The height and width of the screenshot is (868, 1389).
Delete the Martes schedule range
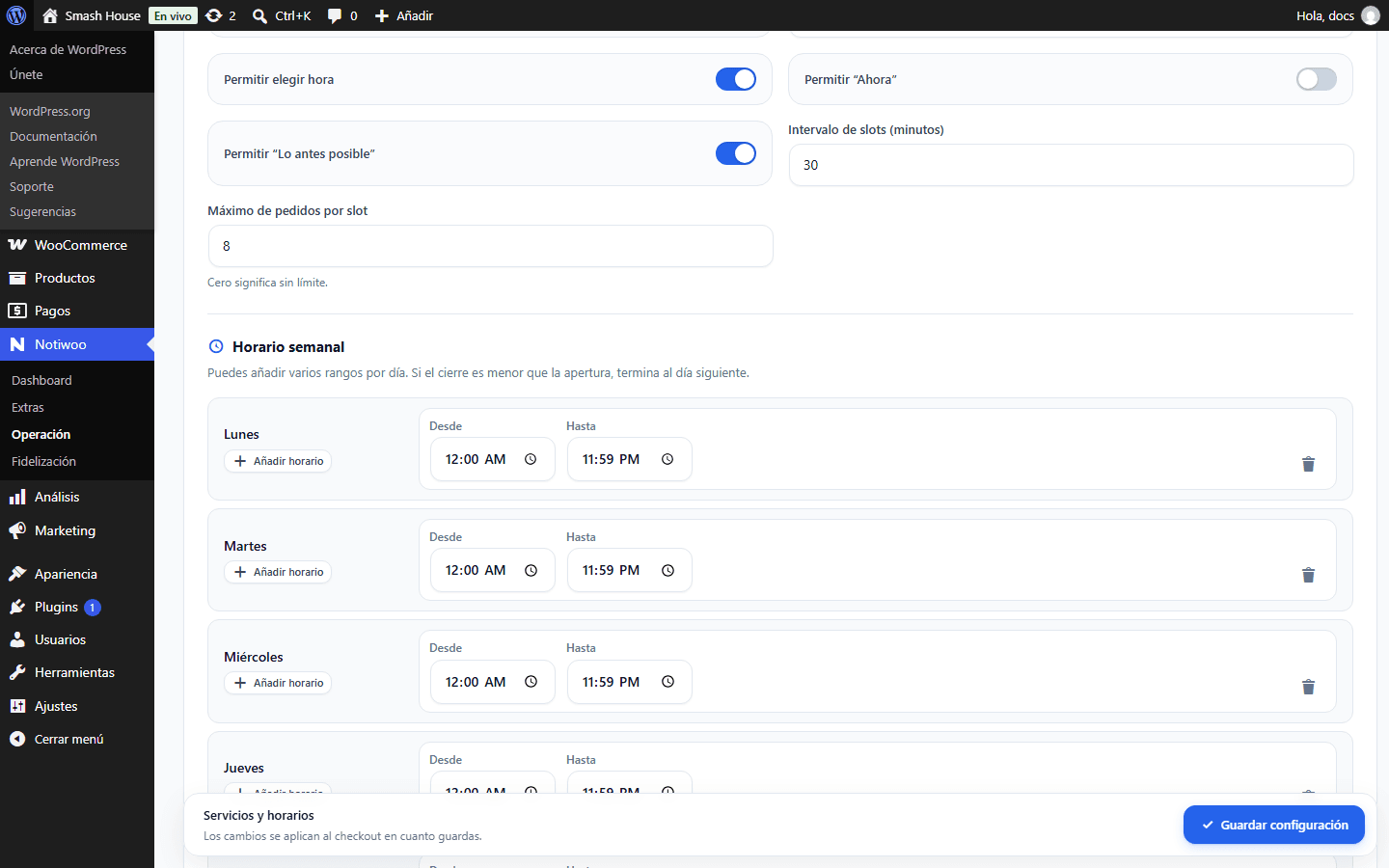pos(1308,575)
